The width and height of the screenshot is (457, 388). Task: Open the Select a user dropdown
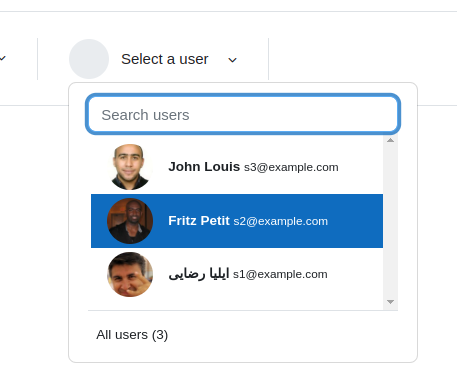(x=153, y=59)
